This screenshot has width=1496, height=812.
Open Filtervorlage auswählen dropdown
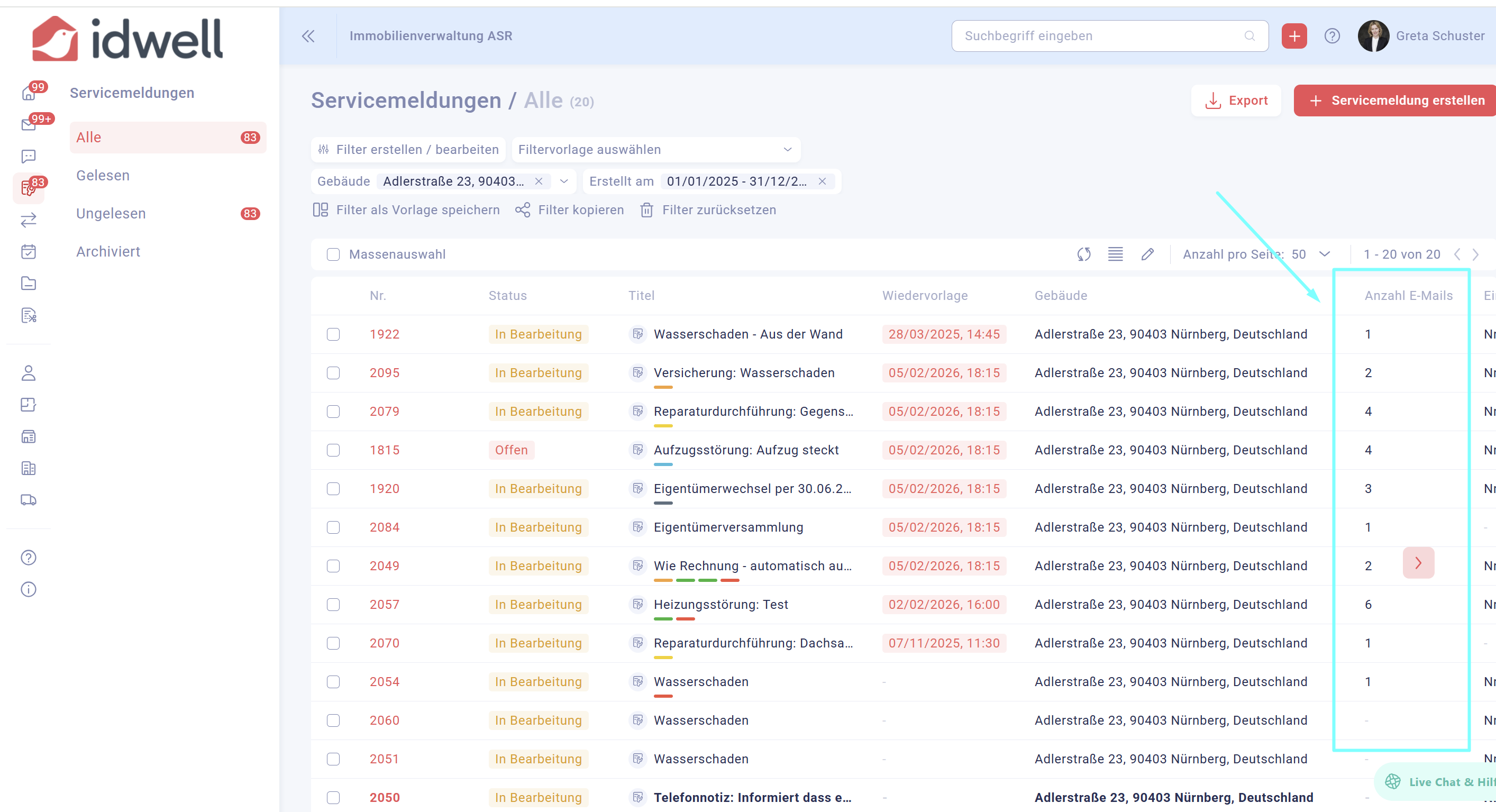(x=655, y=150)
